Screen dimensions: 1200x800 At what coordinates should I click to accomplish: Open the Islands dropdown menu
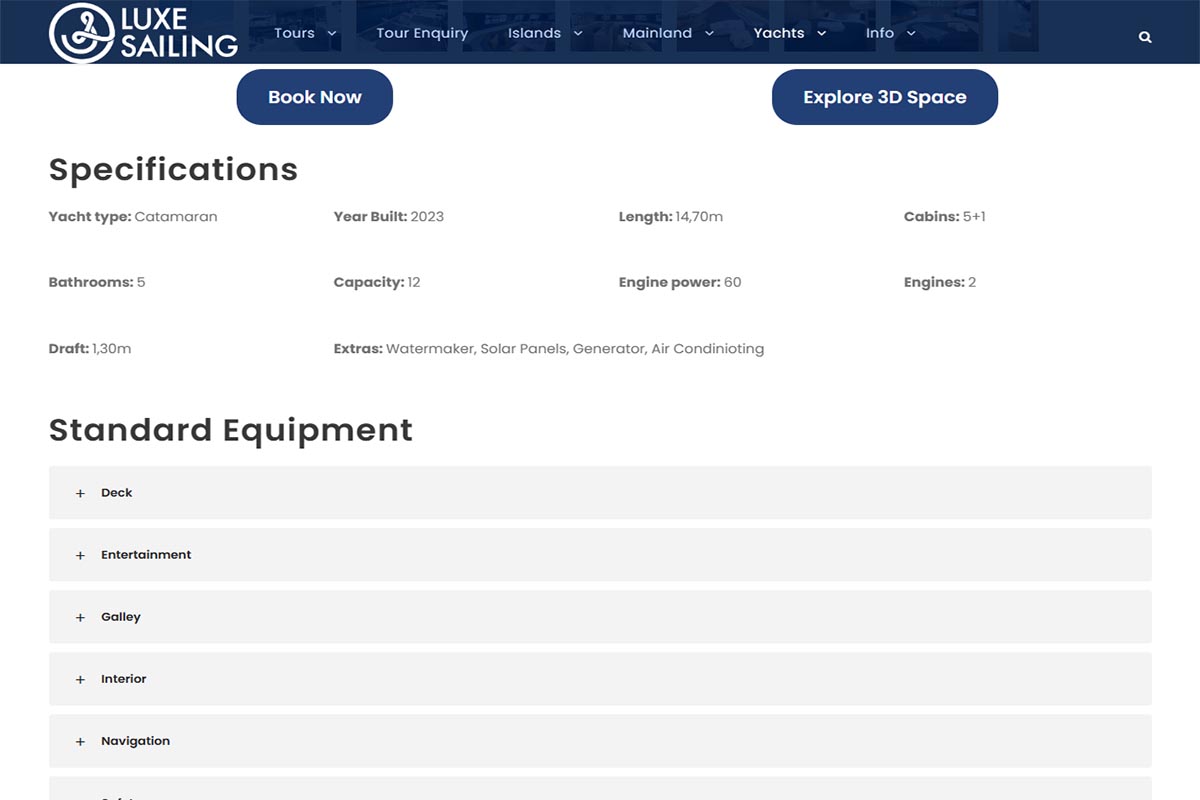[x=545, y=33]
